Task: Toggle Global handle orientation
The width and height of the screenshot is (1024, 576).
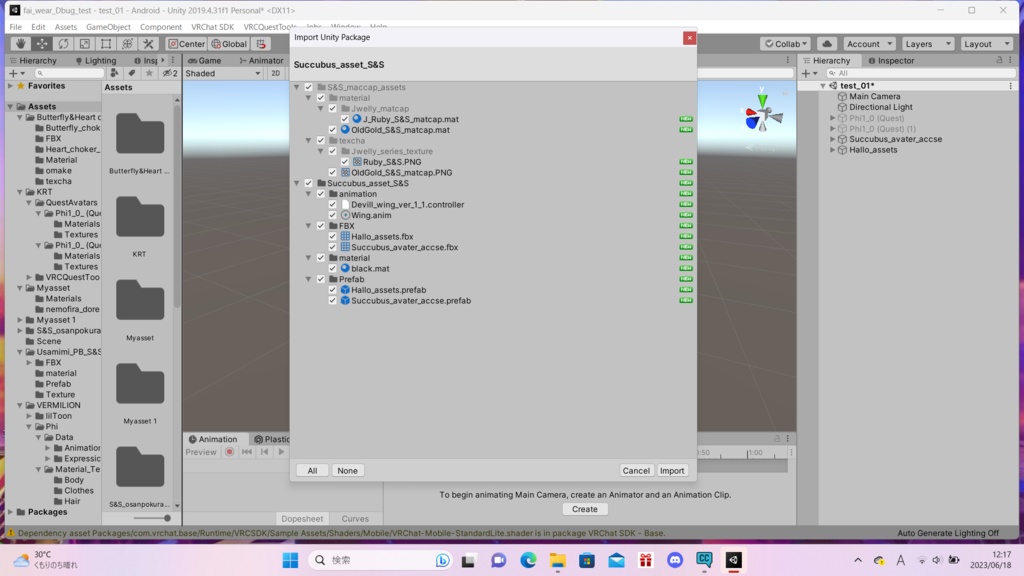Action: 227,43
